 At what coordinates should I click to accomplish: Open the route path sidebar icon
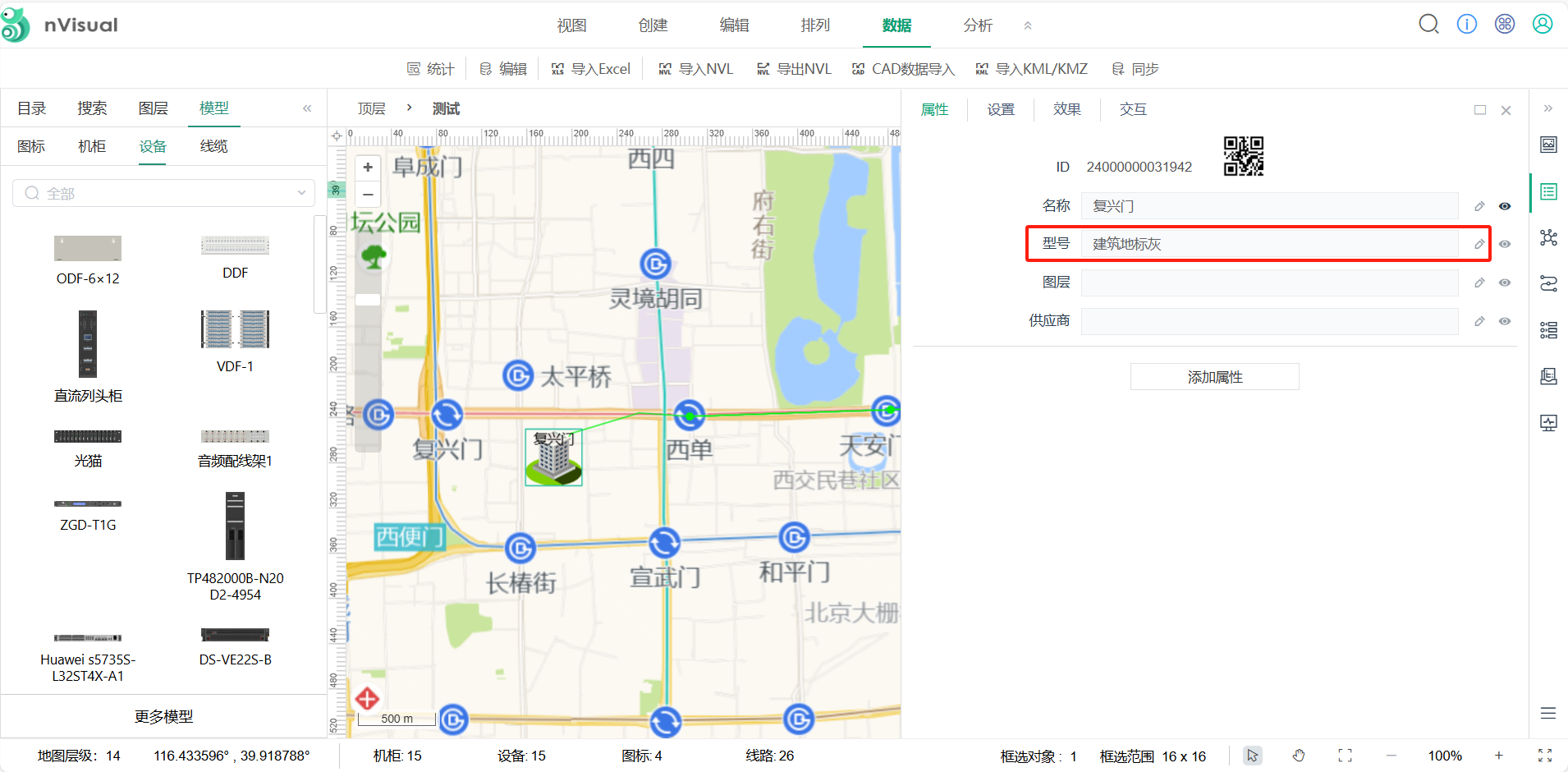(x=1548, y=283)
